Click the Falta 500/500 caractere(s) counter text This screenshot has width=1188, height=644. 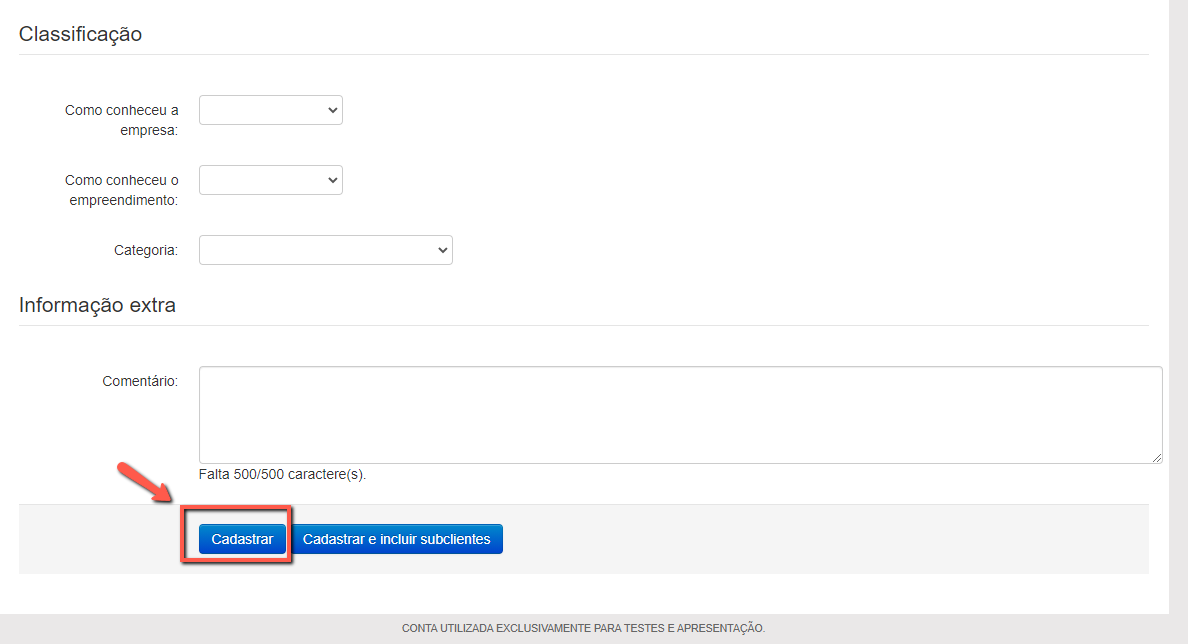point(282,474)
